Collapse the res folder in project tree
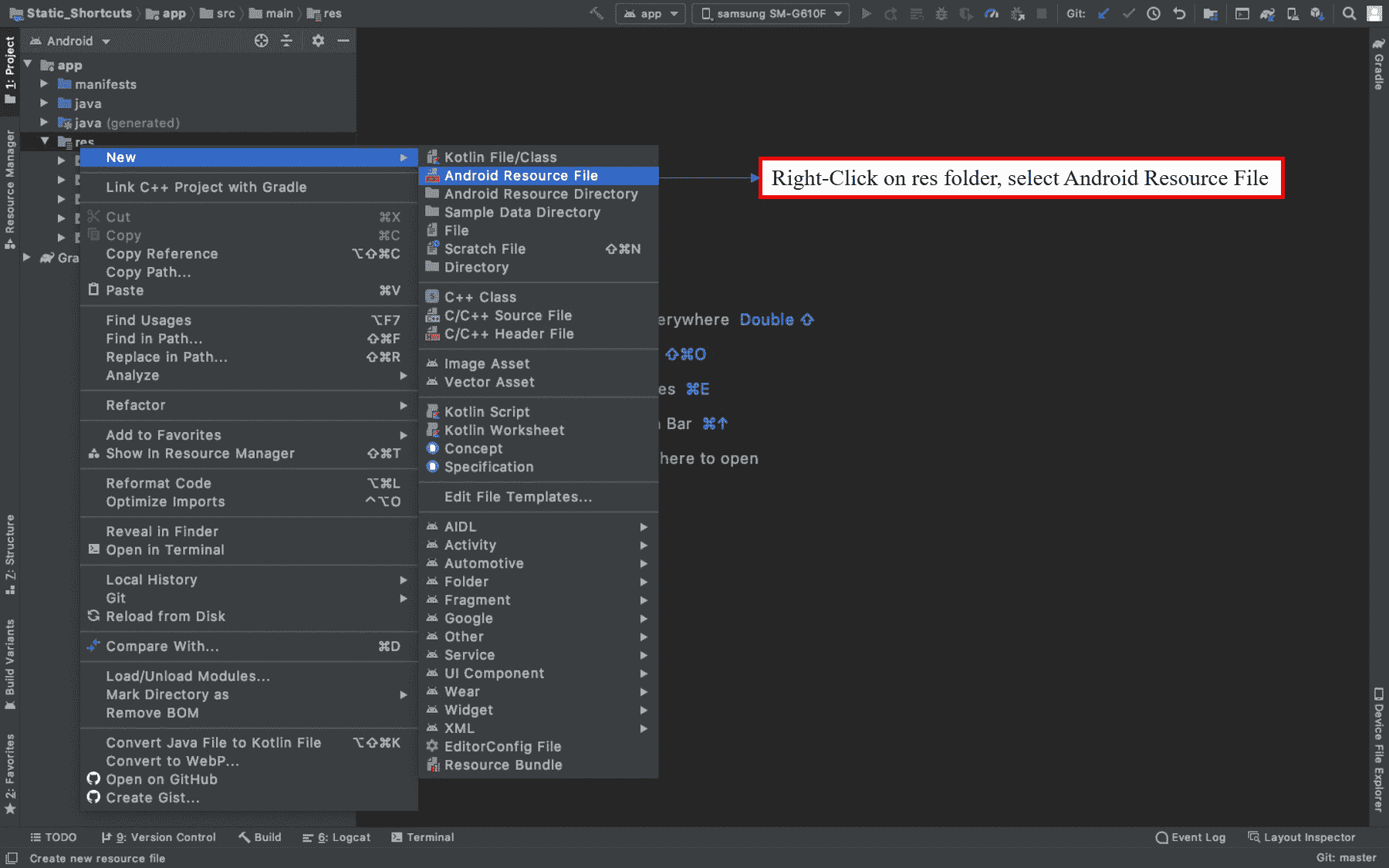Viewport: 1389px width, 868px height. (x=45, y=141)
